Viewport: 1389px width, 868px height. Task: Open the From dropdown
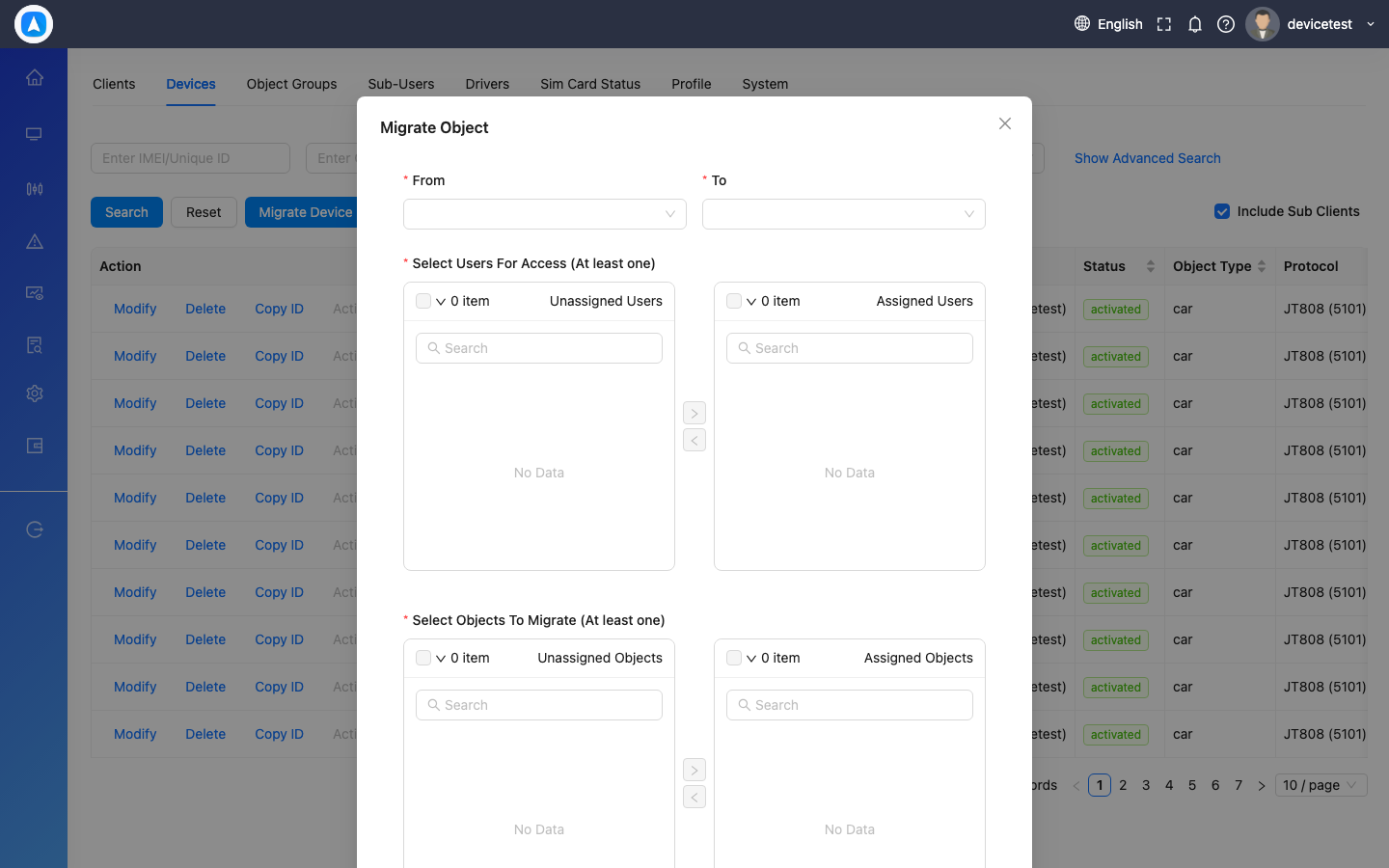tap(545, 214)
